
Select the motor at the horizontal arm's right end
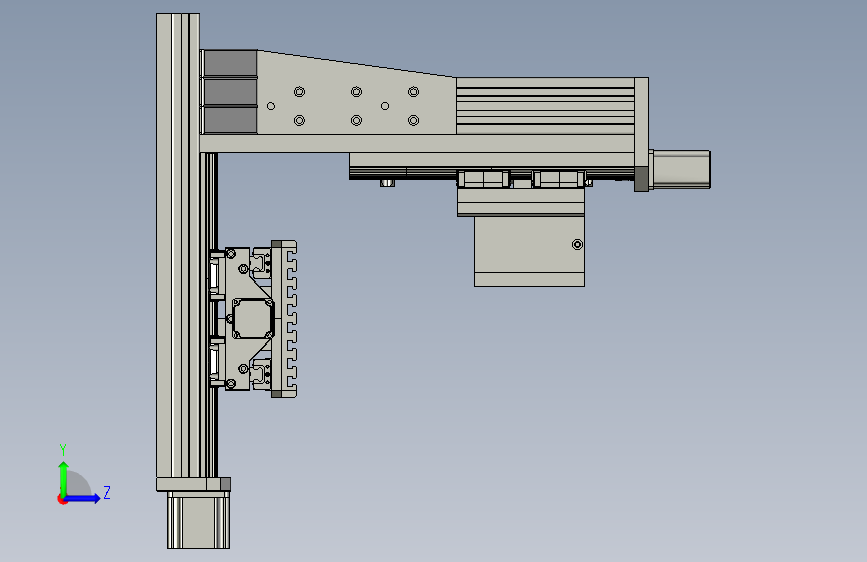click(681, 169)
